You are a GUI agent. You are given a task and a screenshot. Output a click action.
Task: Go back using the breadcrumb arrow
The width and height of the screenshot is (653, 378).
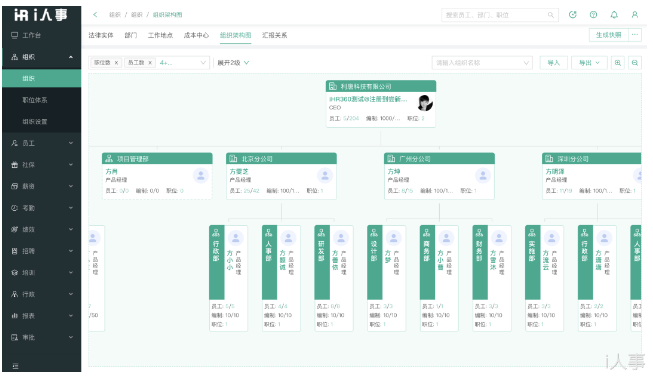point(95,15)
